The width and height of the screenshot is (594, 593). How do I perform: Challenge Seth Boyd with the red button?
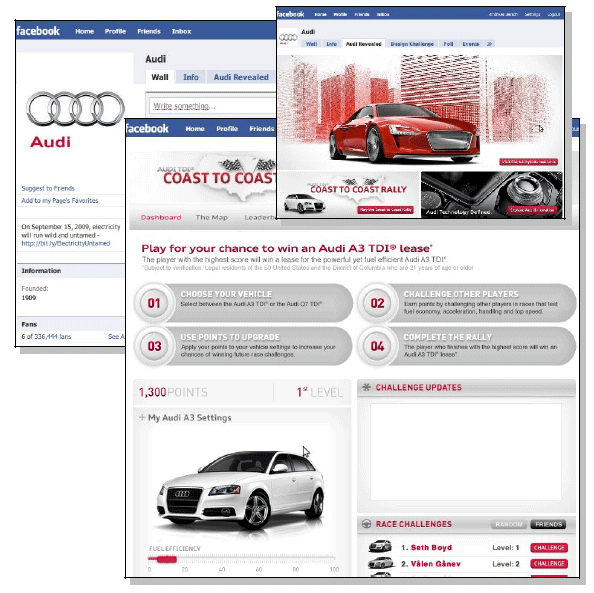(549, 548)
